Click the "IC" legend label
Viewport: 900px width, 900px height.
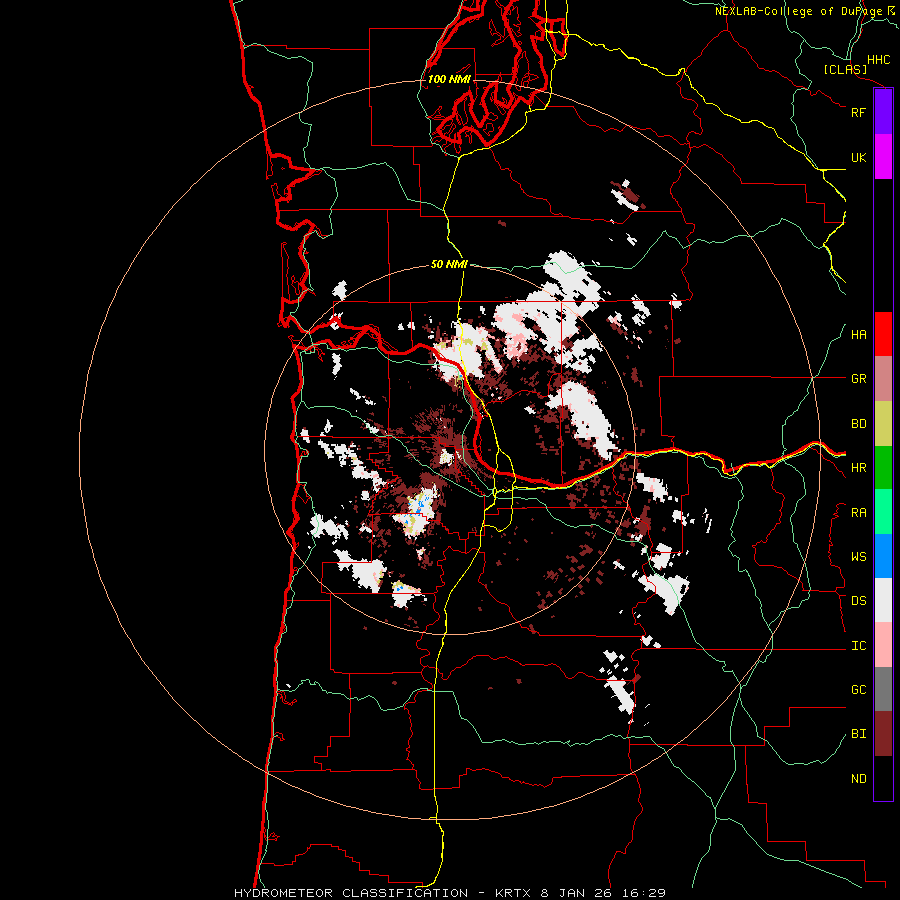pos(858,646)
